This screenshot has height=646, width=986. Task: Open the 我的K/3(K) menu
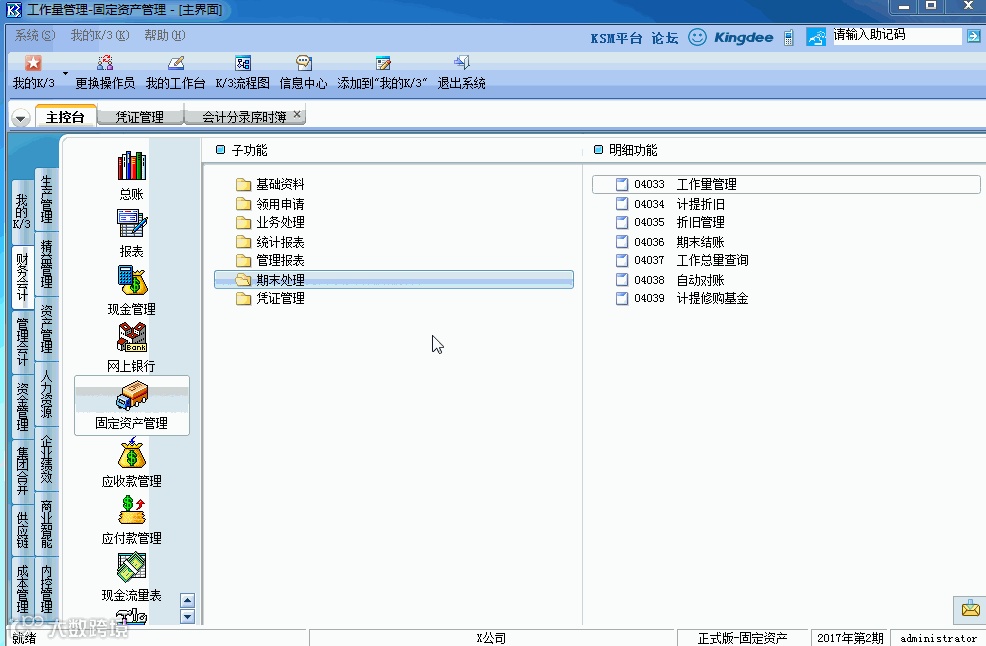(x=100, y=35)
